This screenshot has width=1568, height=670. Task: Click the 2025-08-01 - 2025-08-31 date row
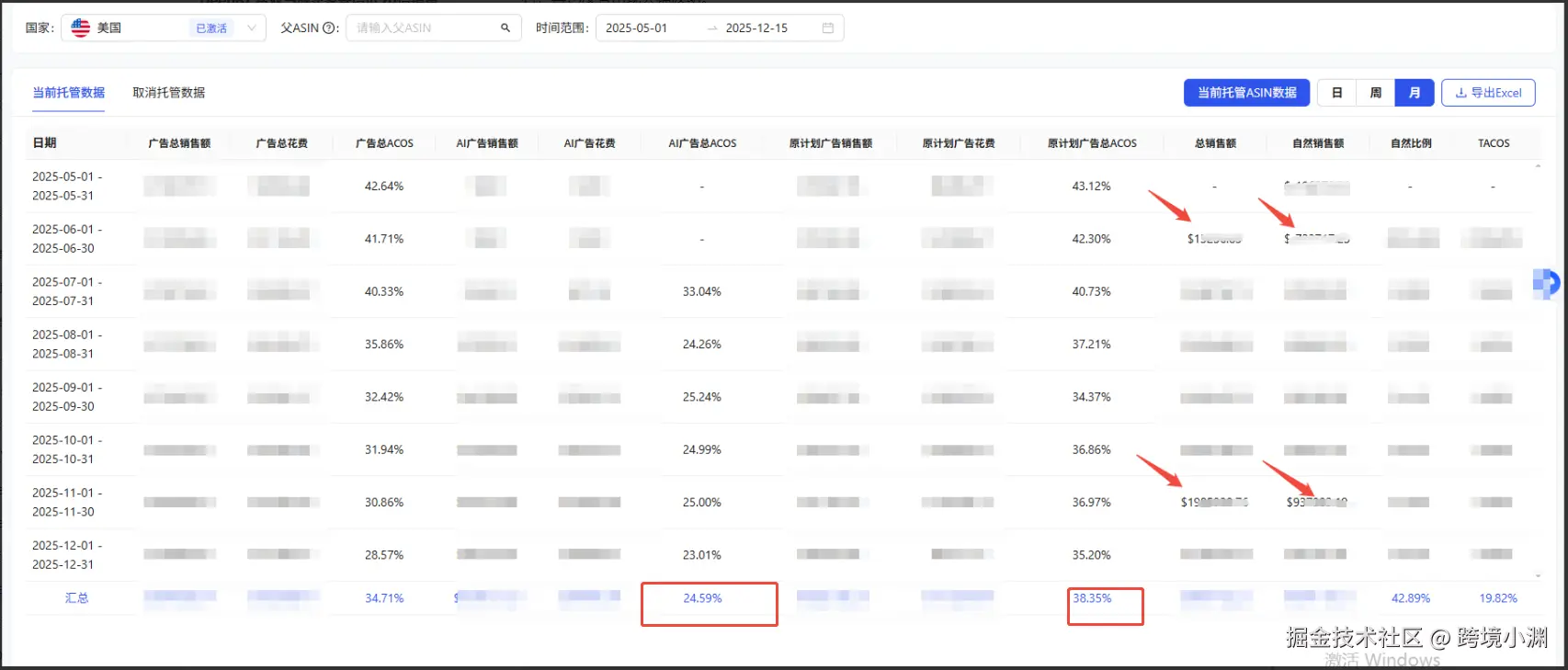click(67, 344)
